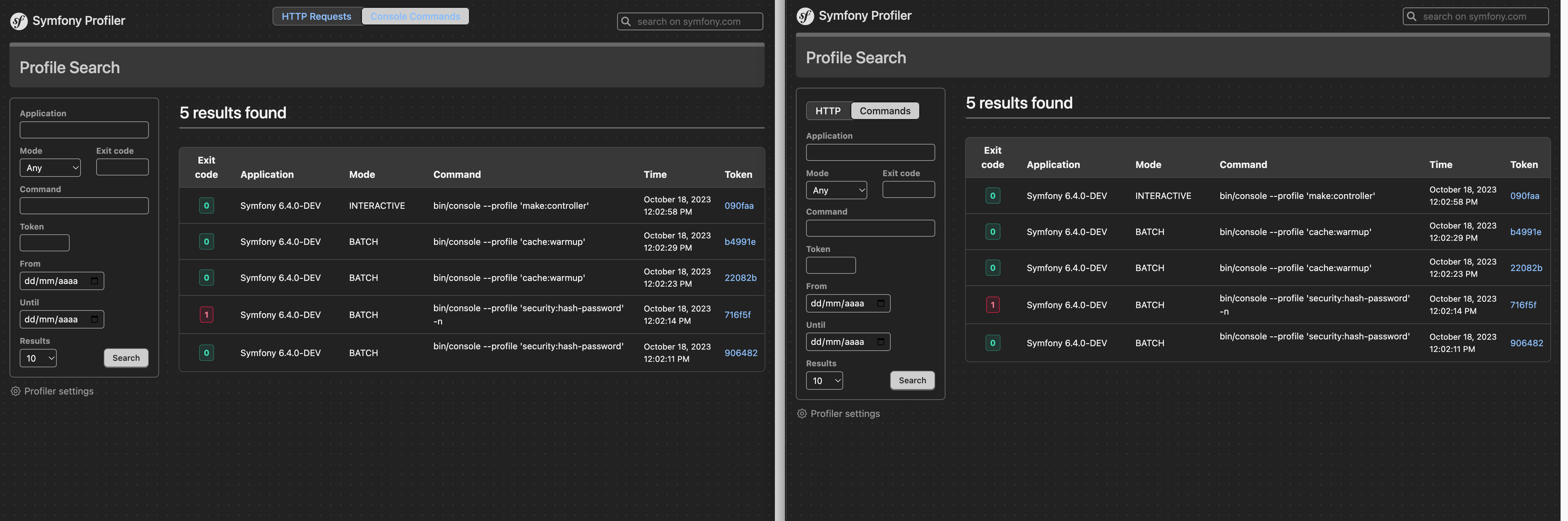Click 12:02:14 PM time cell in right table
Image resolution: width=1568 pixels, height=521 pixels.
pos(1462,305)
